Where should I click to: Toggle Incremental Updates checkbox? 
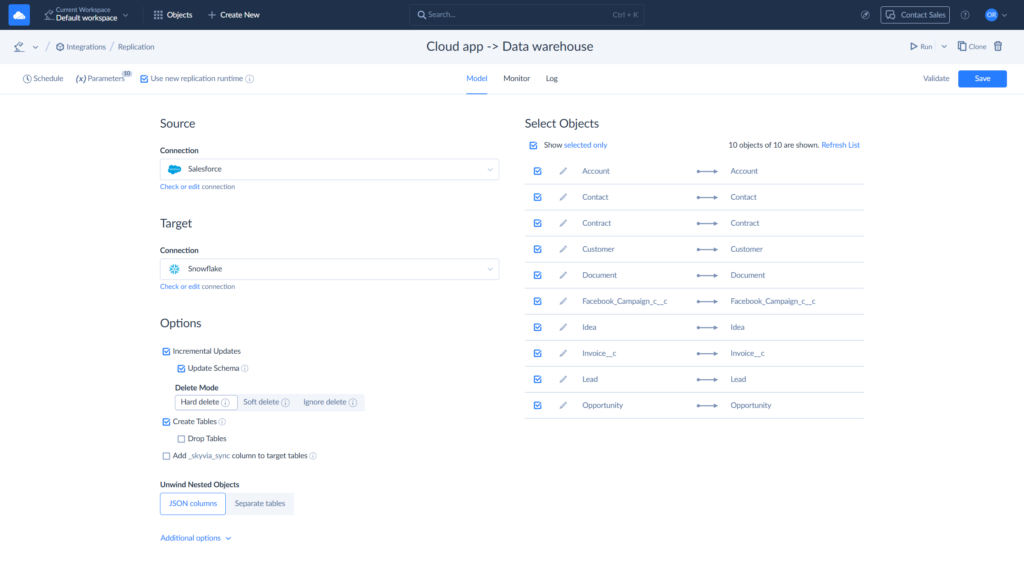click(x=166, y=351)
